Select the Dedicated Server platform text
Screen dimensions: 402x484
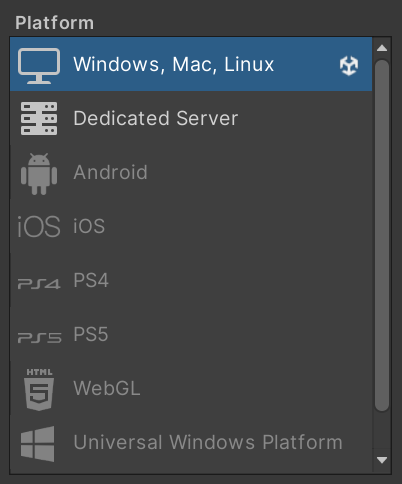[x=156, y=118]
